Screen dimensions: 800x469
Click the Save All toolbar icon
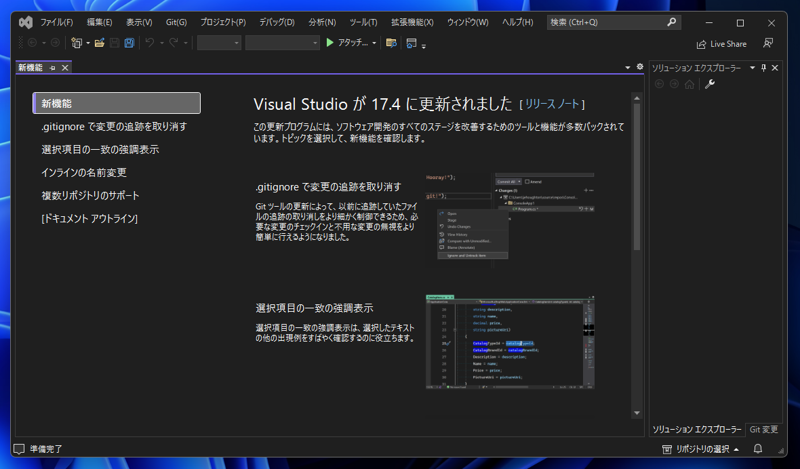pos(129,43)
